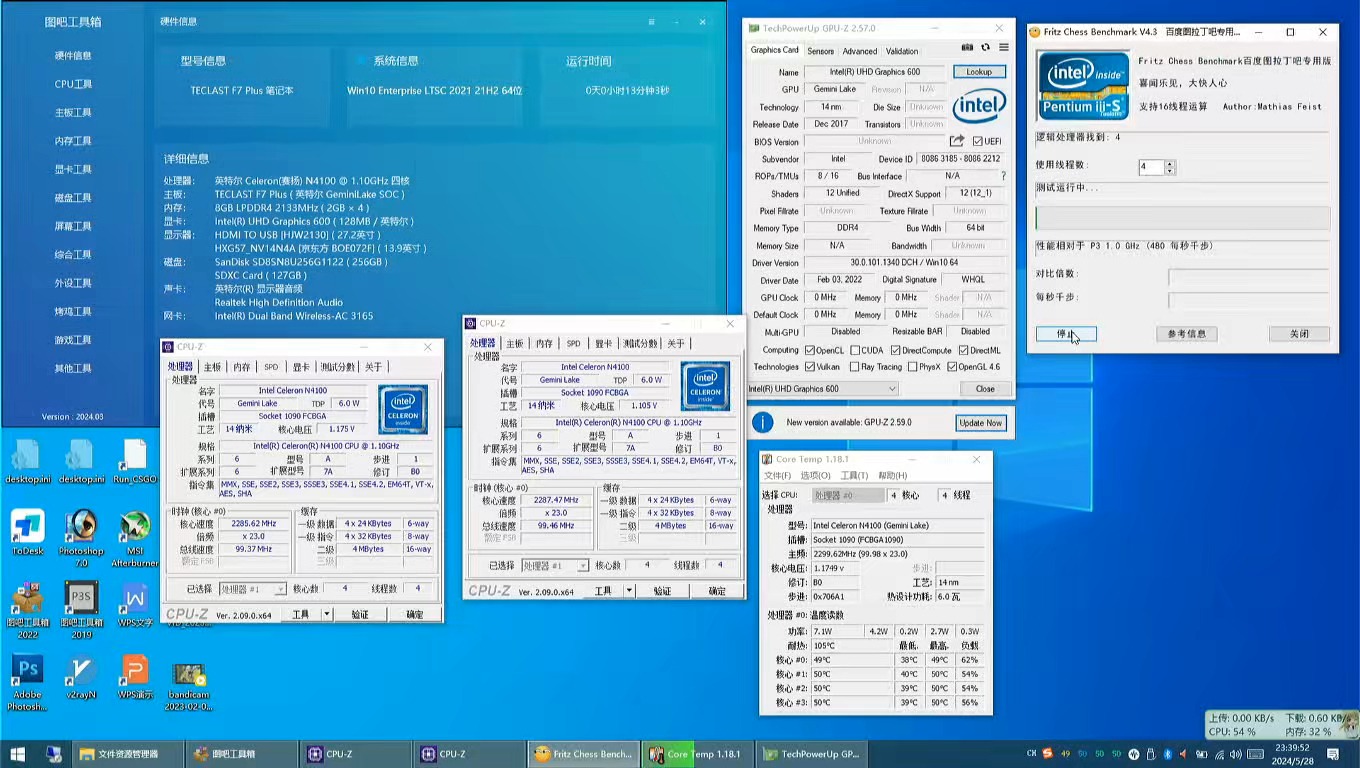Open v2rayN desktop shortcut
The height and width of the screenshot is (768, 1360).
coord(81,676)
